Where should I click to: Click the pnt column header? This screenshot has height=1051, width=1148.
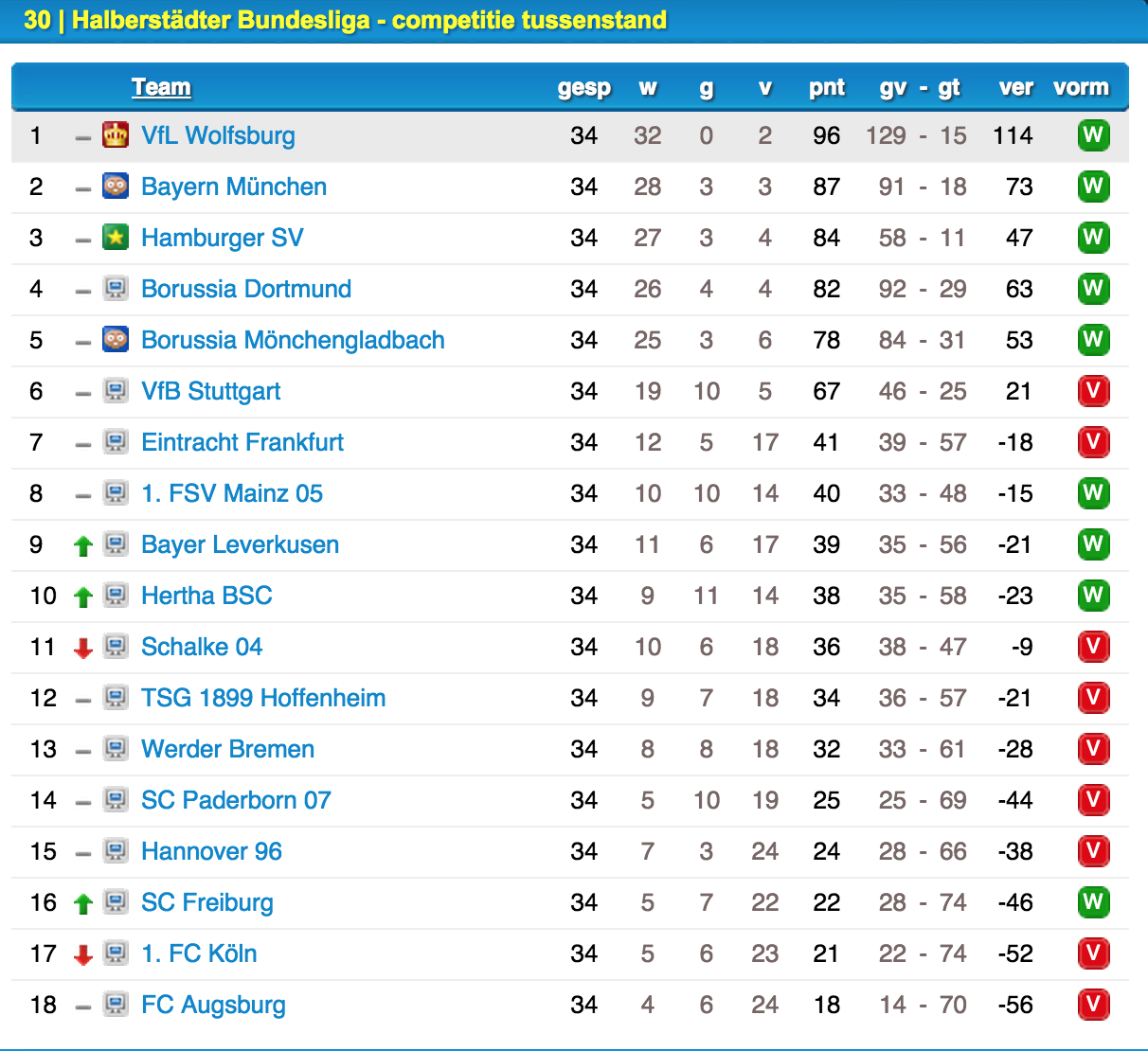(x=827, y=87)
